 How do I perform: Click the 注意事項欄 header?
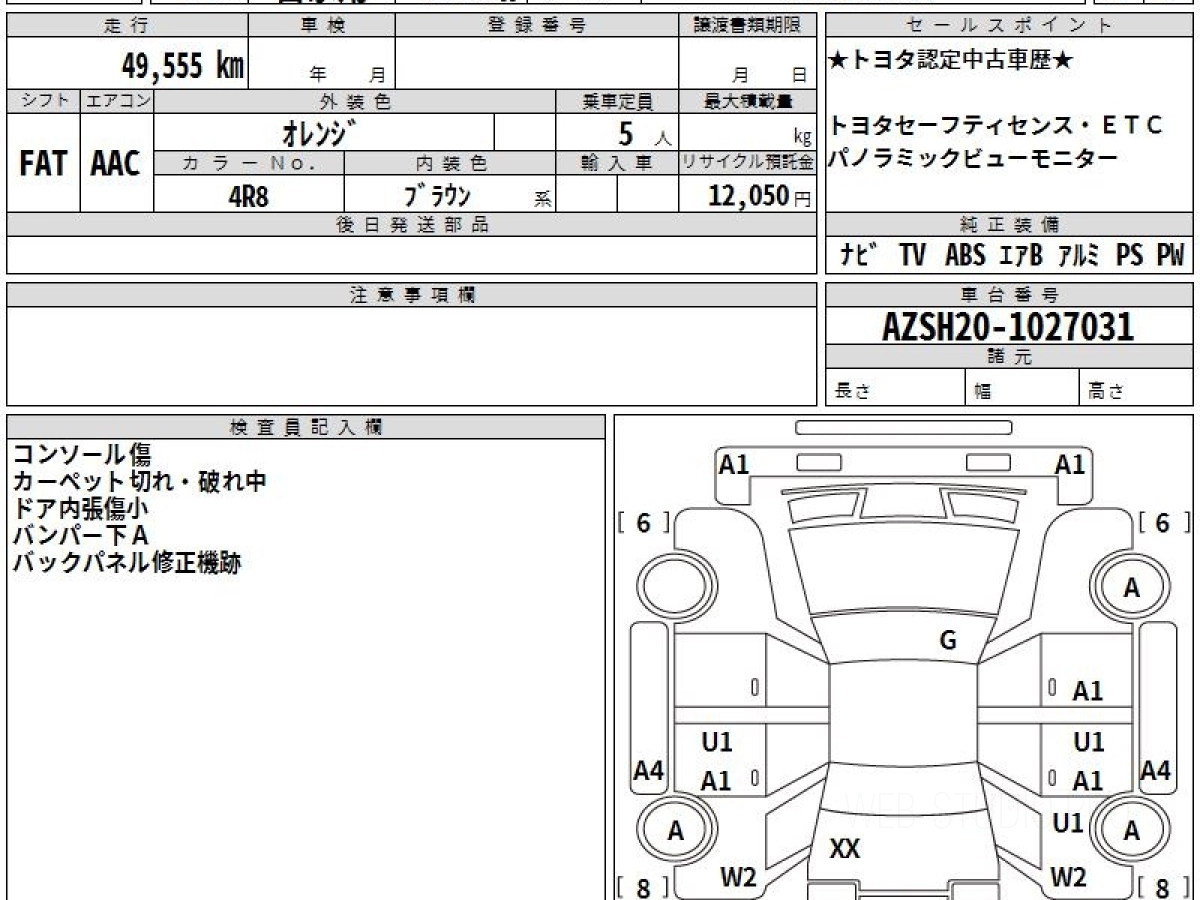tap(412, 295)
